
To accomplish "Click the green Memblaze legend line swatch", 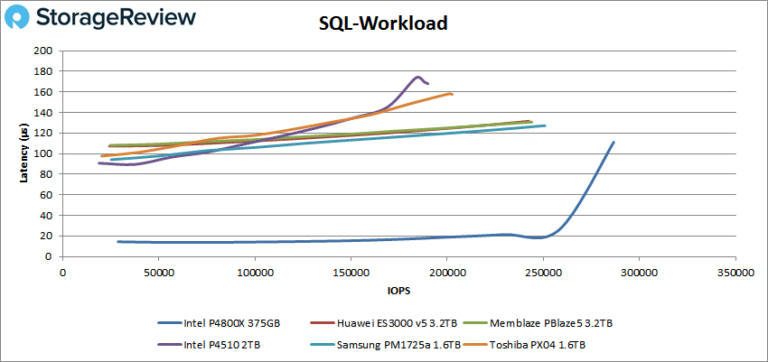I will 475,323.
